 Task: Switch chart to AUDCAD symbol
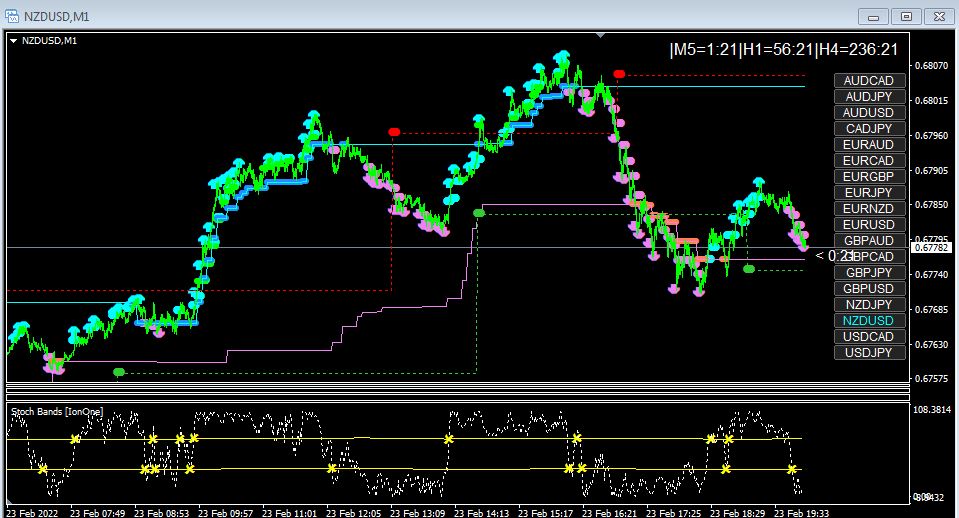coord(869,81)
